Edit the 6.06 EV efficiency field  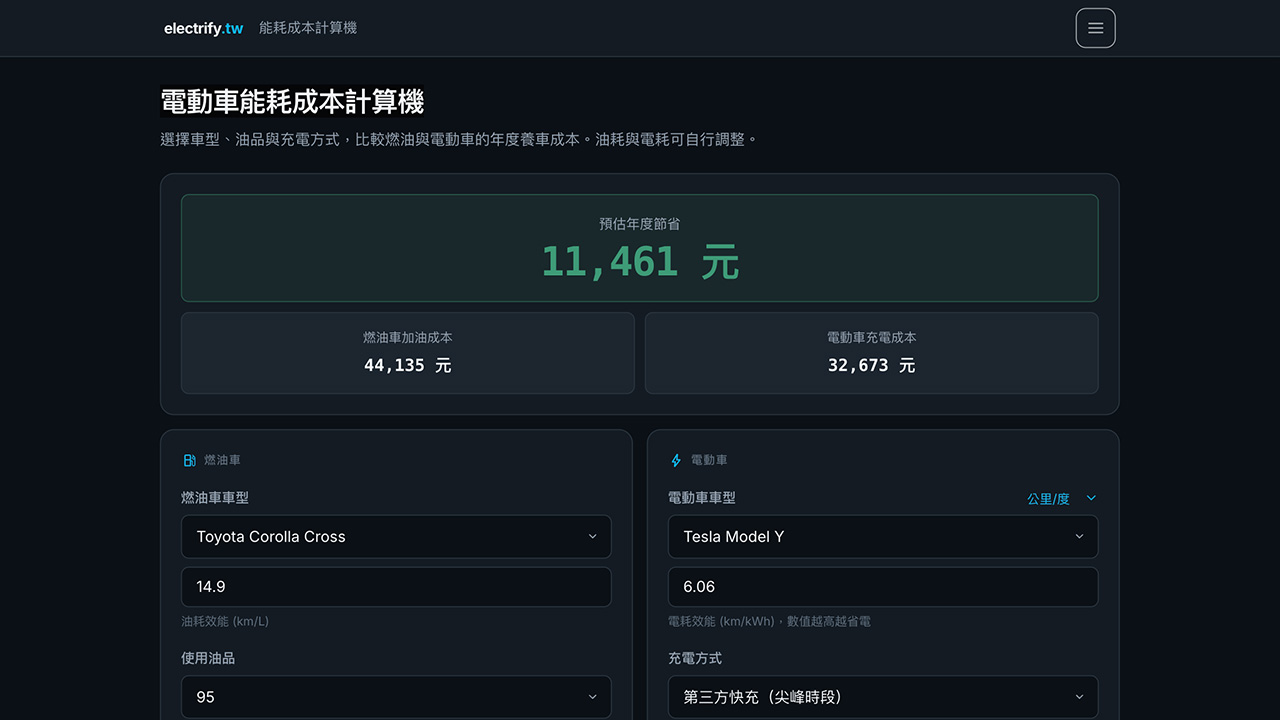(883, 587)
